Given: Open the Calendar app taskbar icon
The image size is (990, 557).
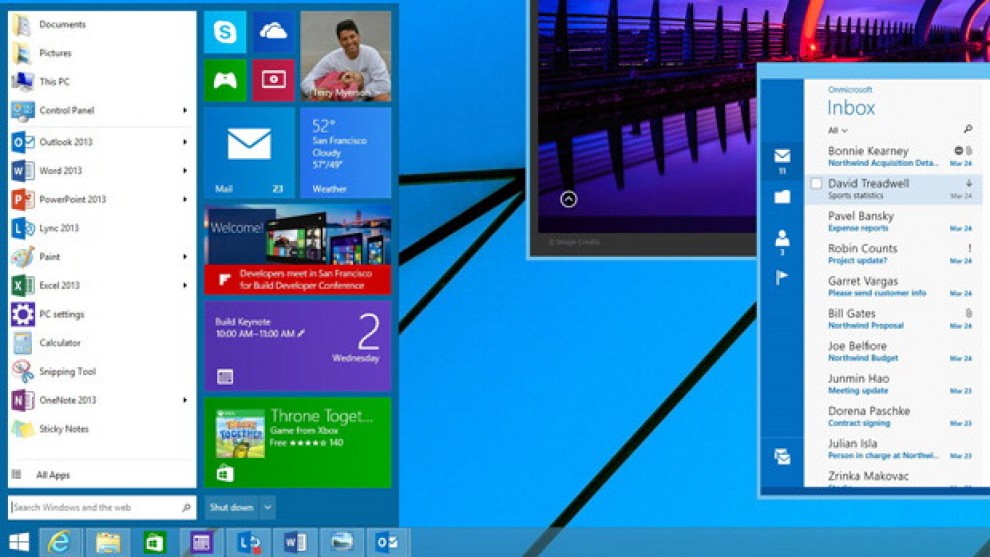Looking at the screenshot, I should [x=201, y=542].
